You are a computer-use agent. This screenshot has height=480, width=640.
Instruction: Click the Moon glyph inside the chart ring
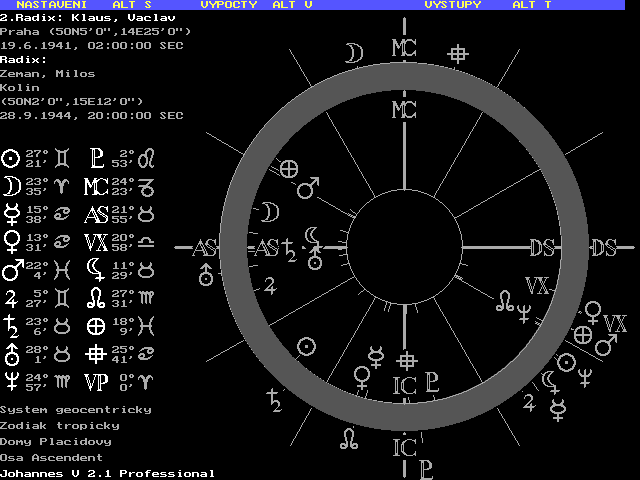pos(270,212)
